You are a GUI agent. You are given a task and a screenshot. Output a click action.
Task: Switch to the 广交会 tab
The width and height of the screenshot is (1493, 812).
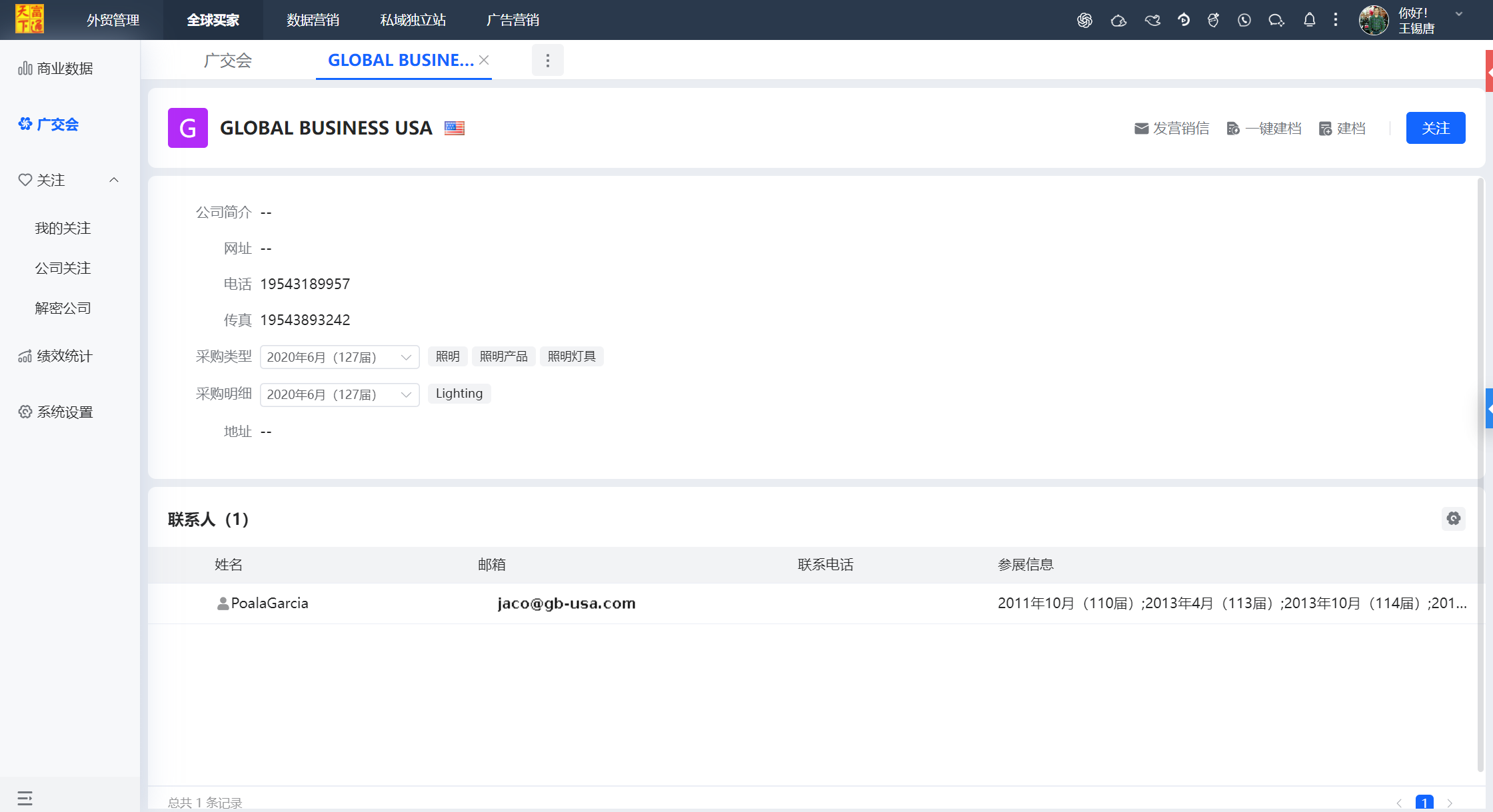pyautogui.click(x=228, y=61)
